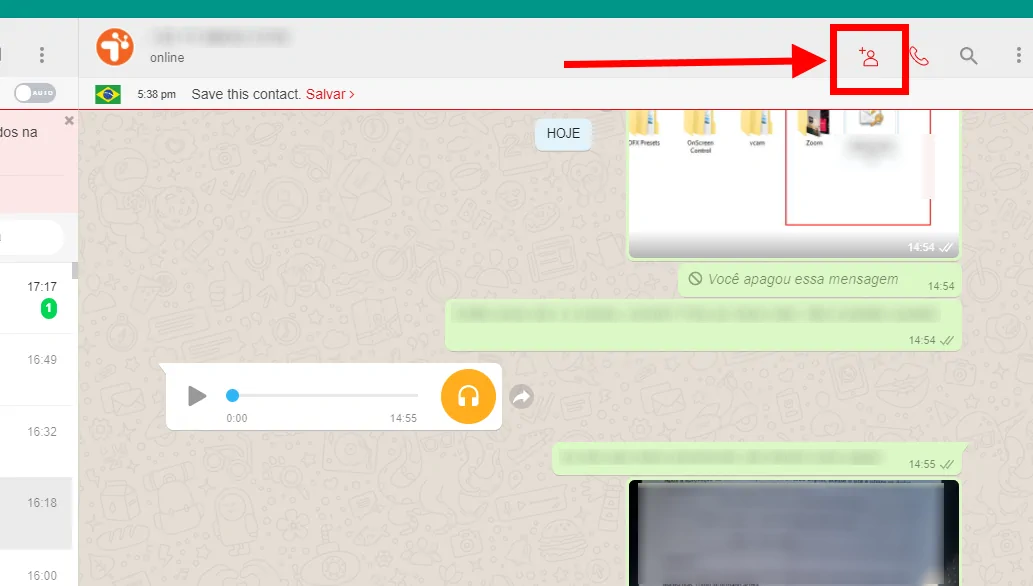Screen dimensions: 1033x586
Task: Open the chat with timestamp 16:32
Action: (36, 441)
